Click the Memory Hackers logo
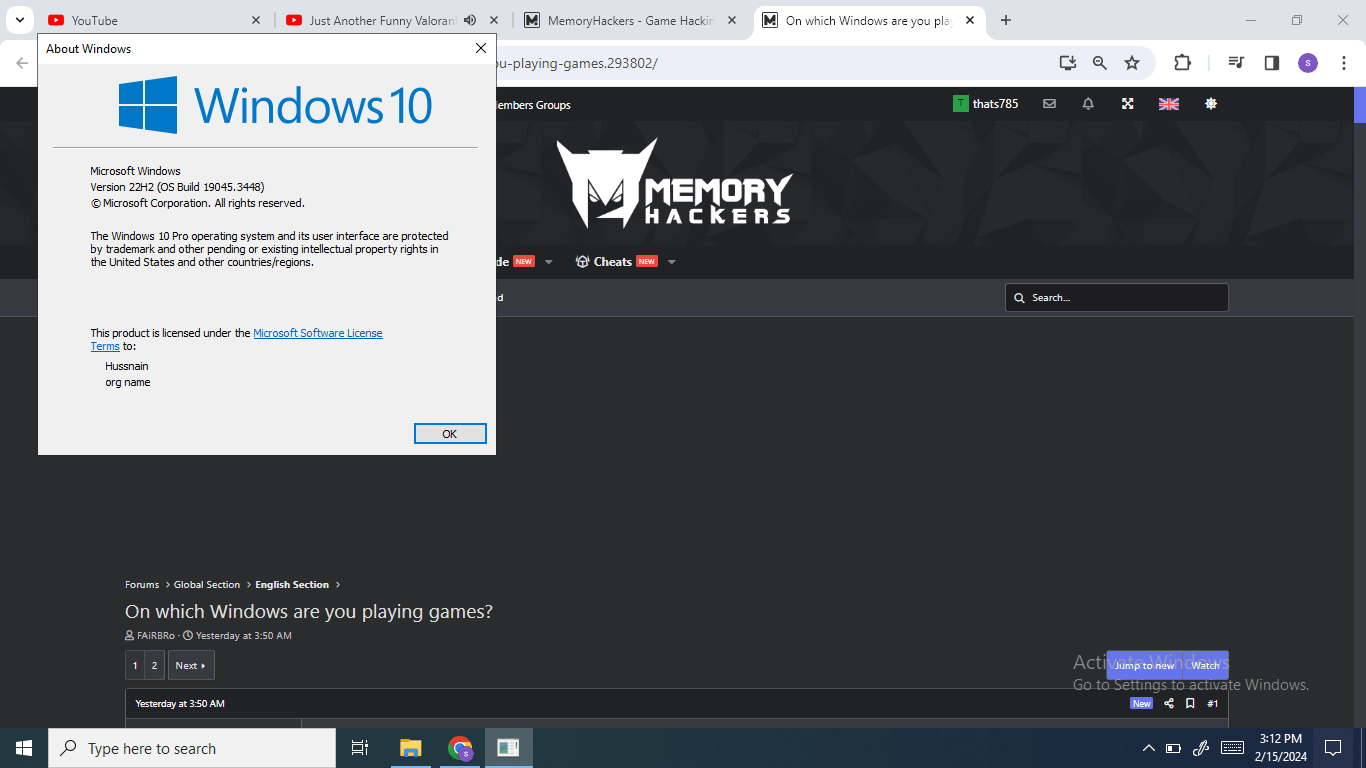The image size is (1366, 768). click(675, 184)
